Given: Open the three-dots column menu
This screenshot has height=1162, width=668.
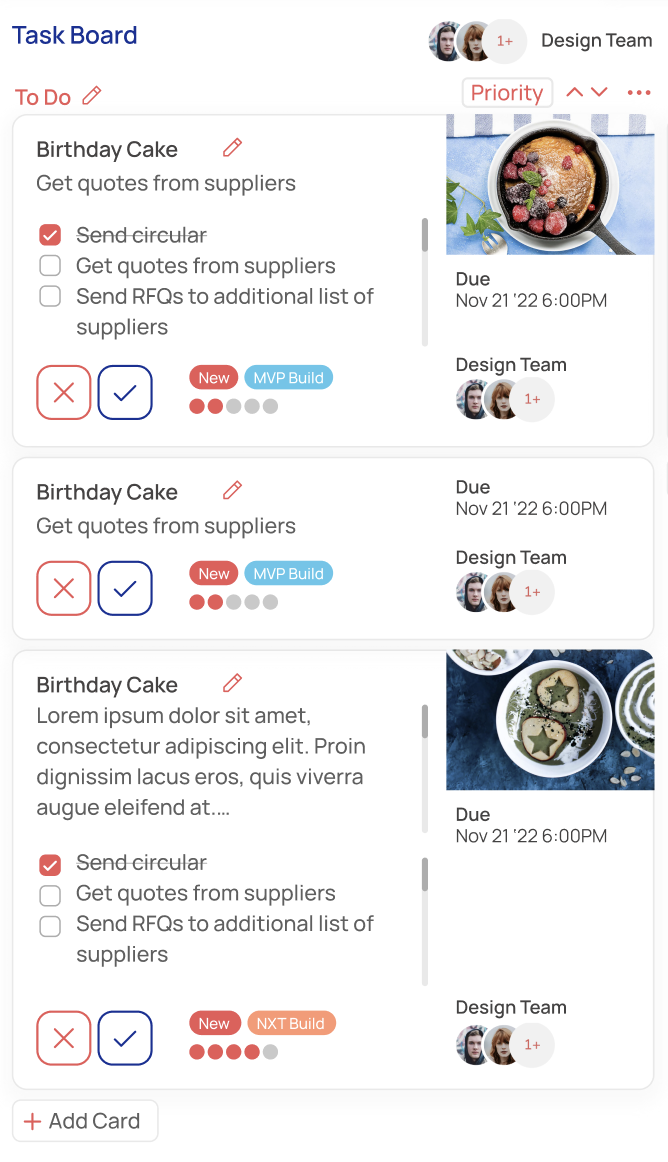Looking at the screenshot, I should (x=639, y=93).
